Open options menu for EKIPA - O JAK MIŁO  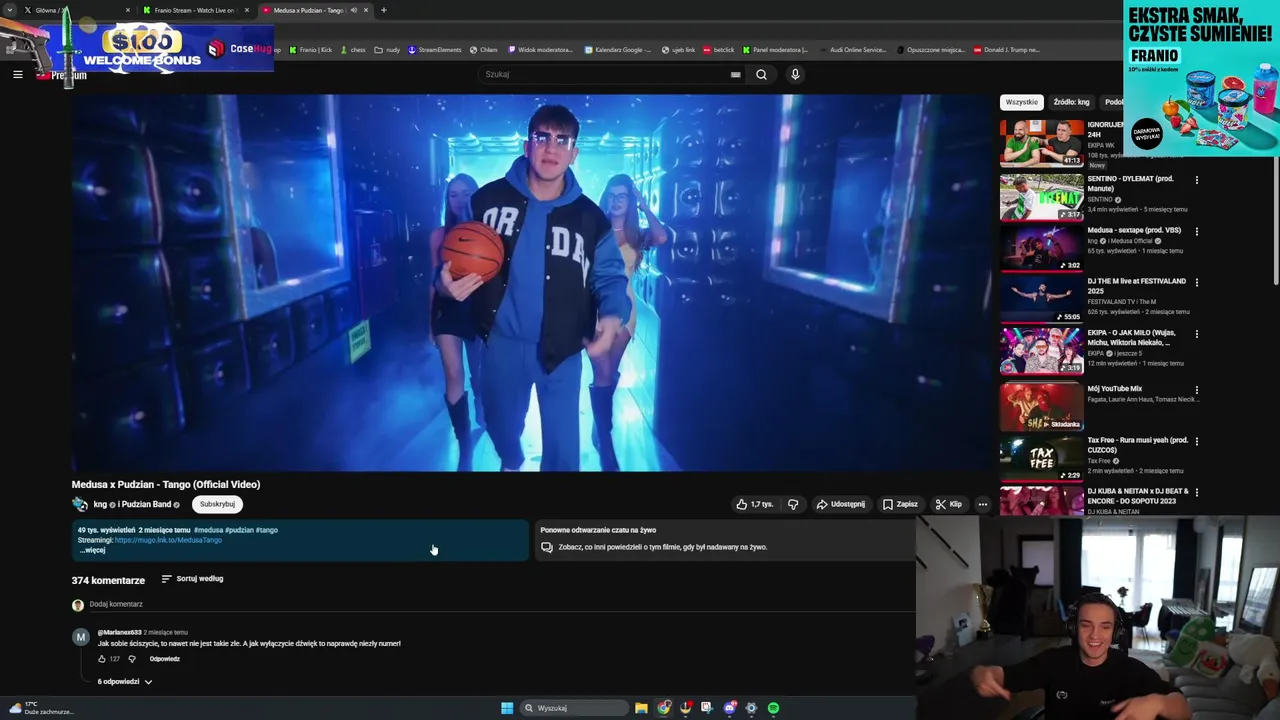click(1196, 334)
